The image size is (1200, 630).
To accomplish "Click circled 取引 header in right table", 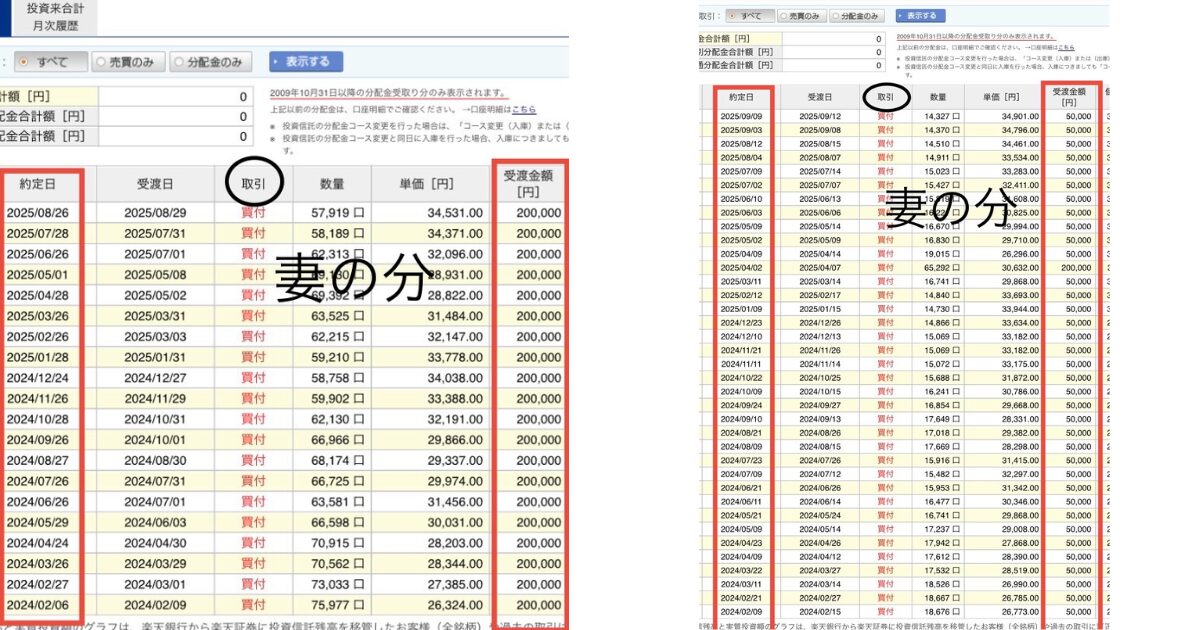I will [885, 97].
